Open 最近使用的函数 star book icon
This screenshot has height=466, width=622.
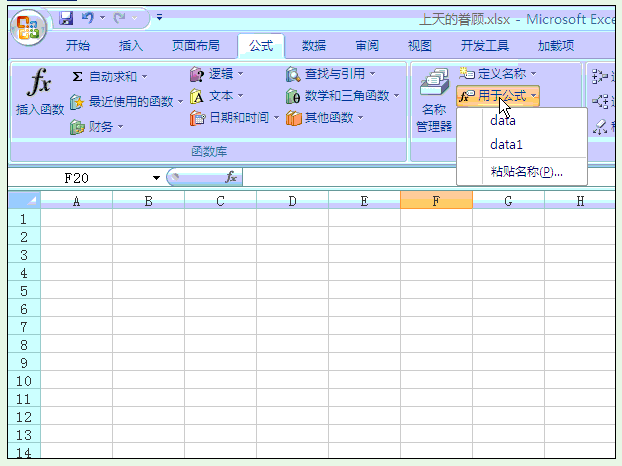(x=77, y=102)
